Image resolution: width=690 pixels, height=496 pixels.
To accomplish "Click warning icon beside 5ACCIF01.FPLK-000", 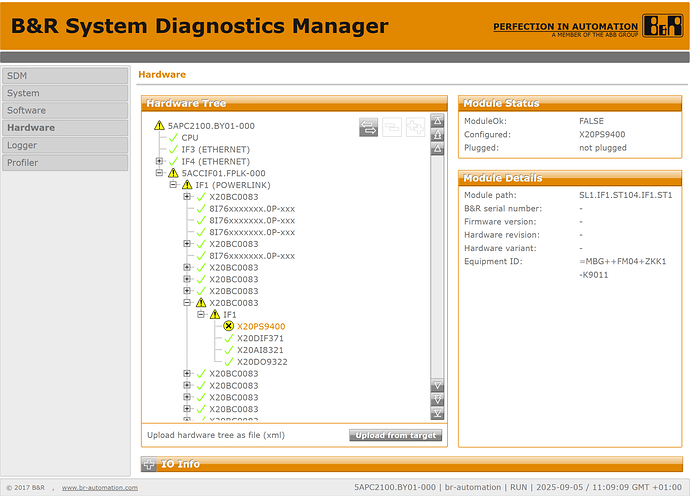I will (173, 173).
